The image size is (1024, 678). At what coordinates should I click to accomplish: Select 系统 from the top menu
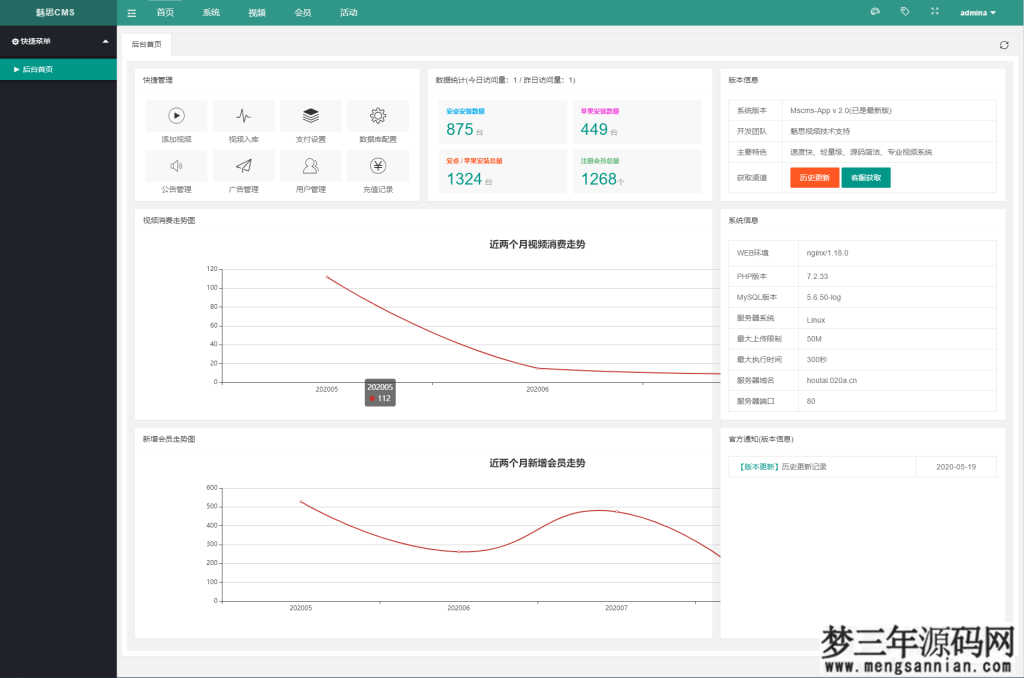(210, 12)
